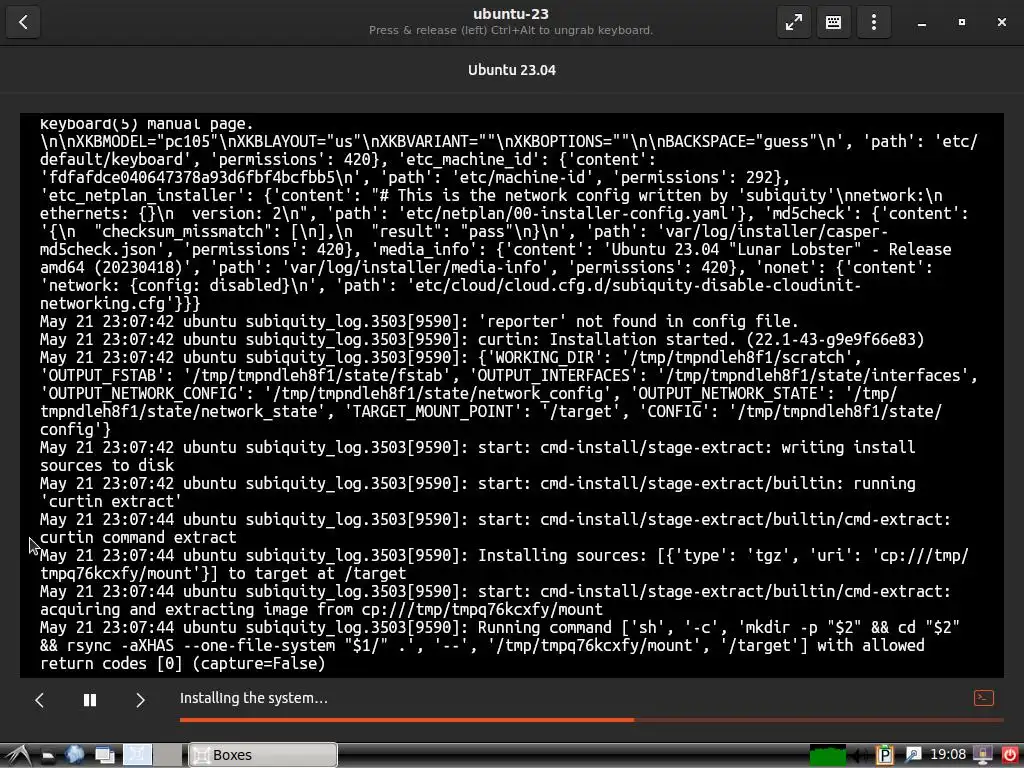The height and width of the screenshot is (768, 1024).
Task: Open the clipboard manager tray icon
Action: [x=885, y=756]
